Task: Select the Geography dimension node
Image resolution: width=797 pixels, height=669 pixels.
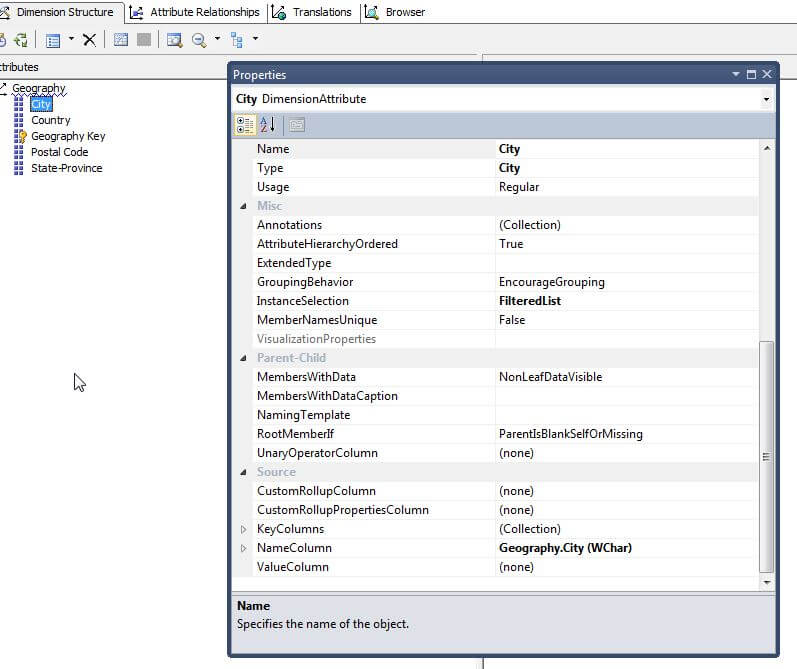Action: (39, 88)
